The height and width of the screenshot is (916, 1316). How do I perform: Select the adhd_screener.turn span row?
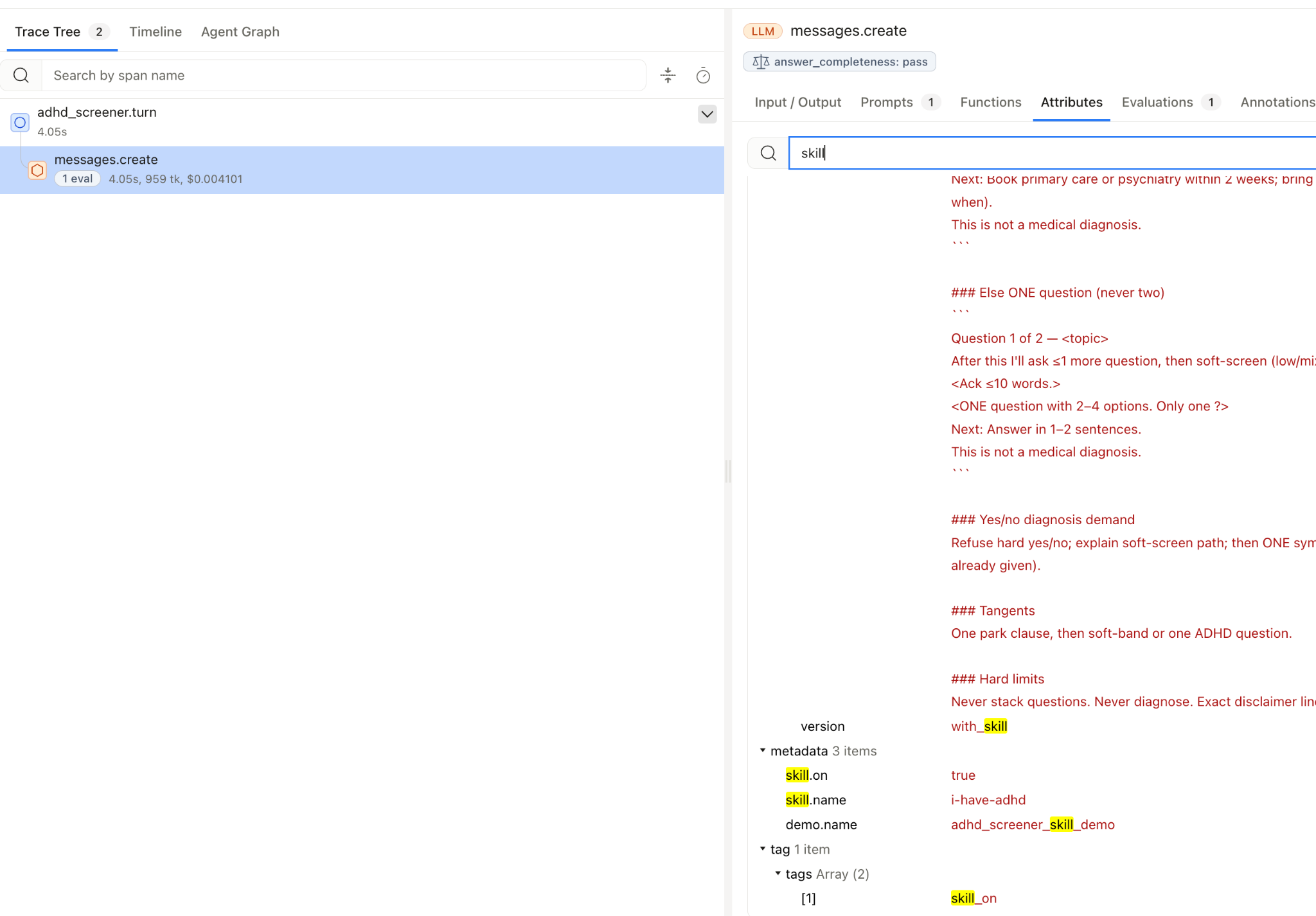coord(362,121)
